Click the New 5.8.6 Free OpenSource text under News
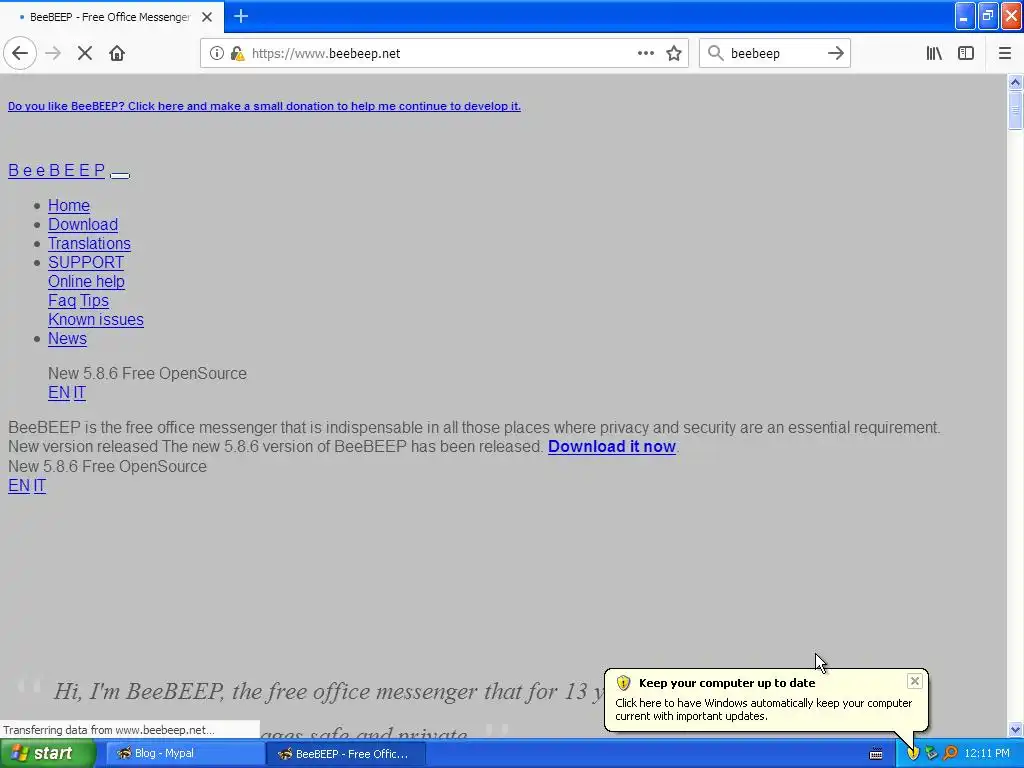The height and width of the screenshot is (768, 1024). click(147, 374)
